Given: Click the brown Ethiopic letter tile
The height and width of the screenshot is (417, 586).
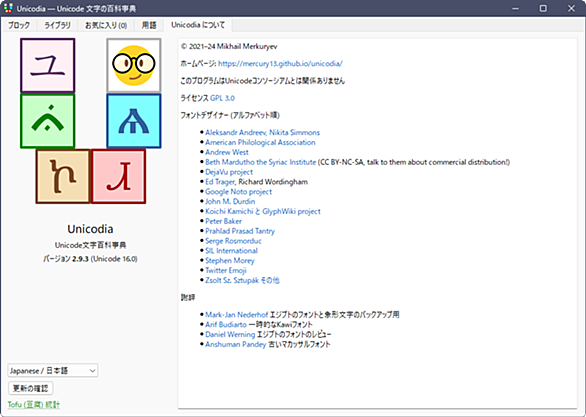Looking at the screenshot, I should coord(63,176).
